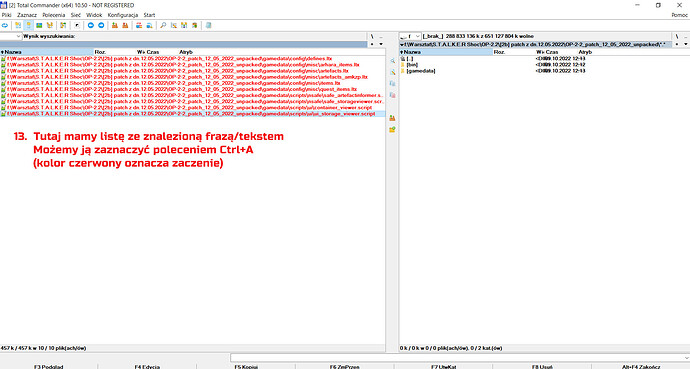Click the F3 Podgląd button
The image size is (690, 369).
point(49,366)
